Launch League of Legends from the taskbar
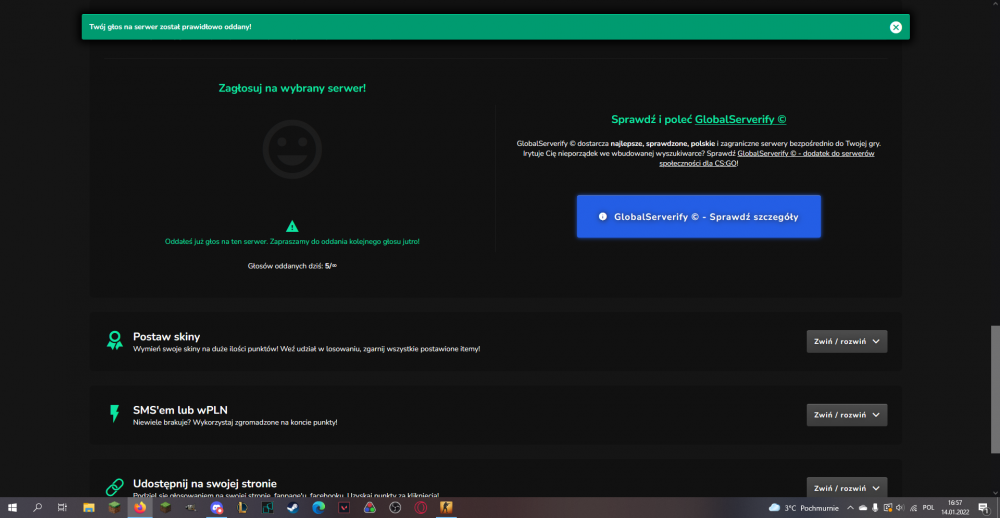 coord(242,508)
